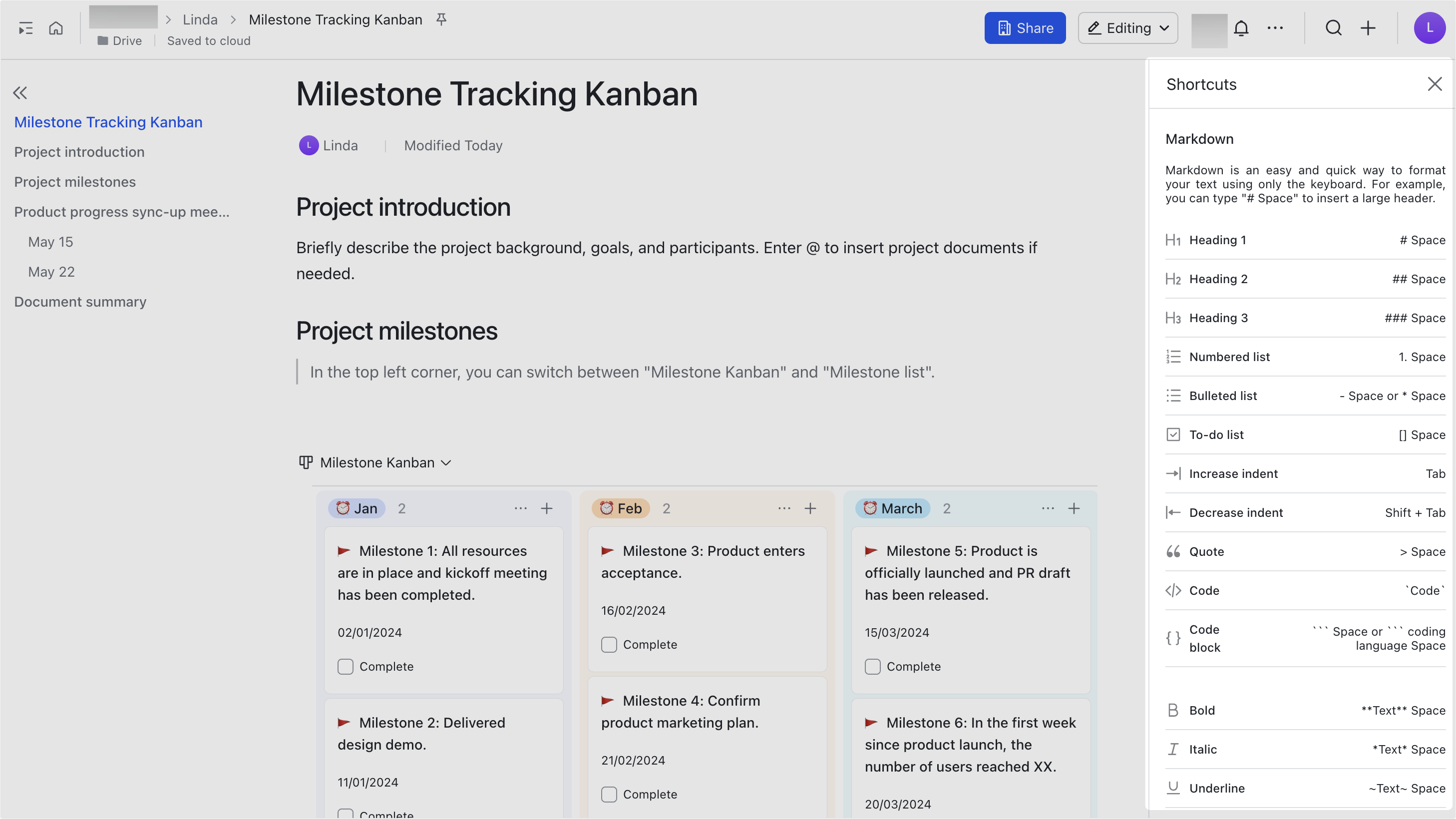Check Complete for Milestone 4

point(609,794)
